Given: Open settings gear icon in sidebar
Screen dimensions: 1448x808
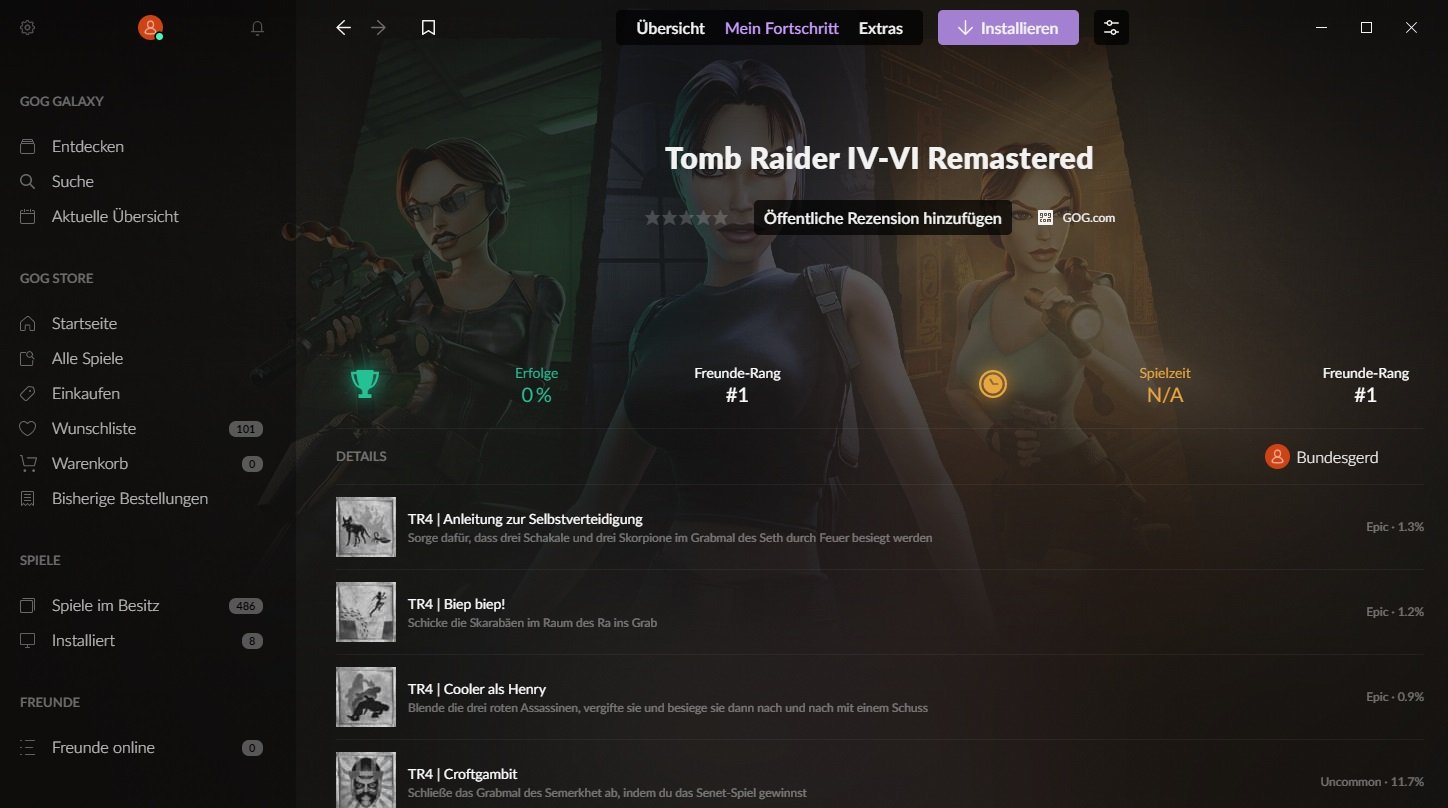Looking at the screenshot, I should point(28,28).
